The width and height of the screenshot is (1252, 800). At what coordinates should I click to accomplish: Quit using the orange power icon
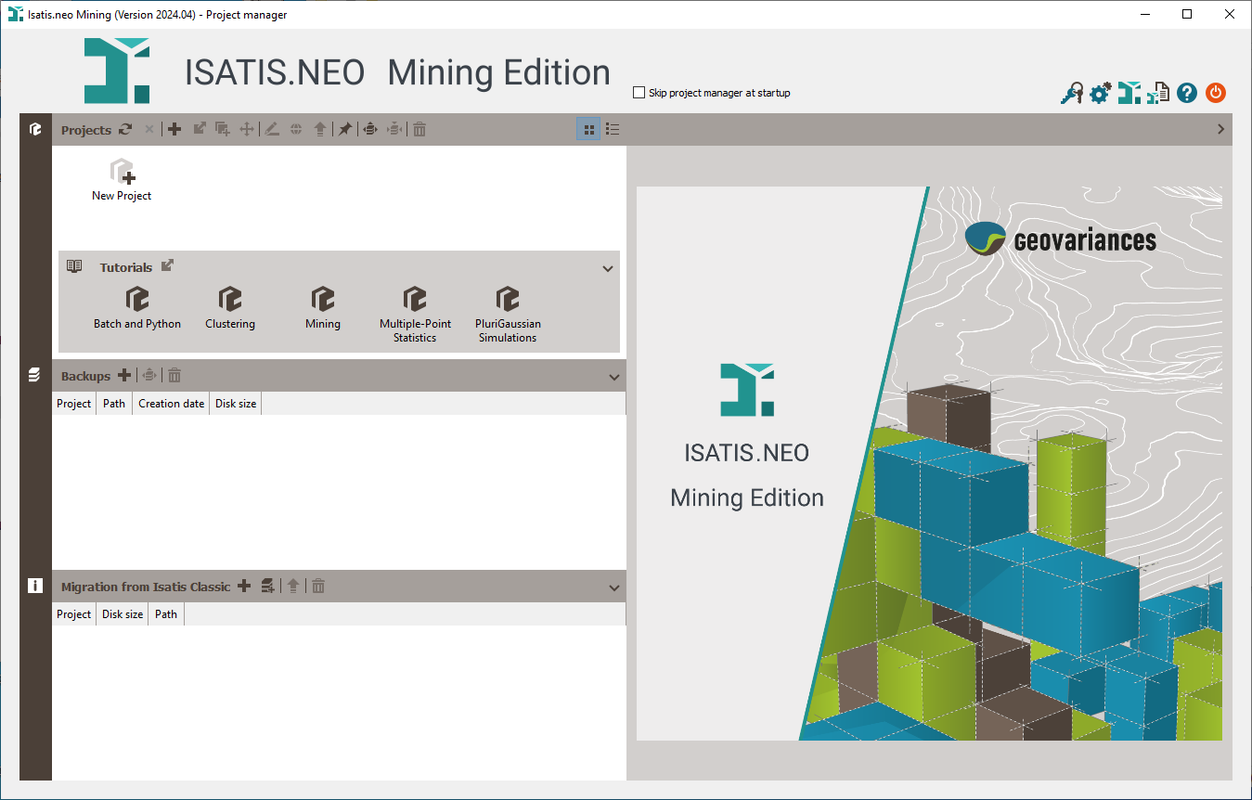pos(1215,93)
